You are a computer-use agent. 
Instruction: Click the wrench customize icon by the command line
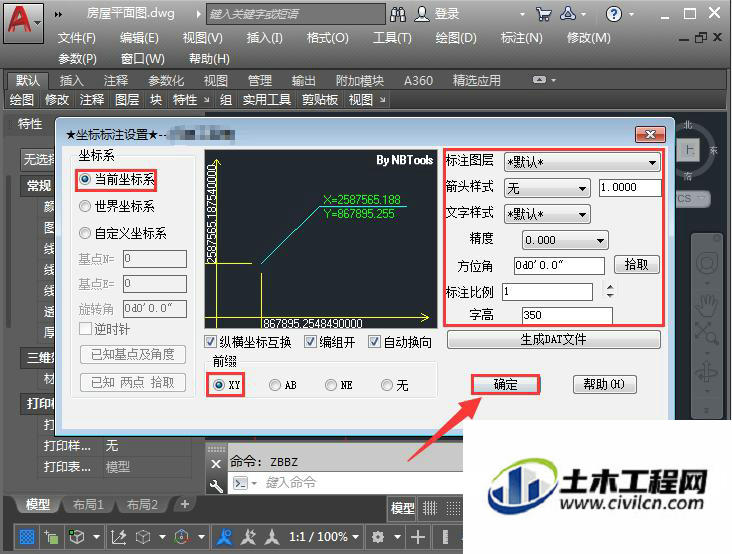(x=216, y=486)
